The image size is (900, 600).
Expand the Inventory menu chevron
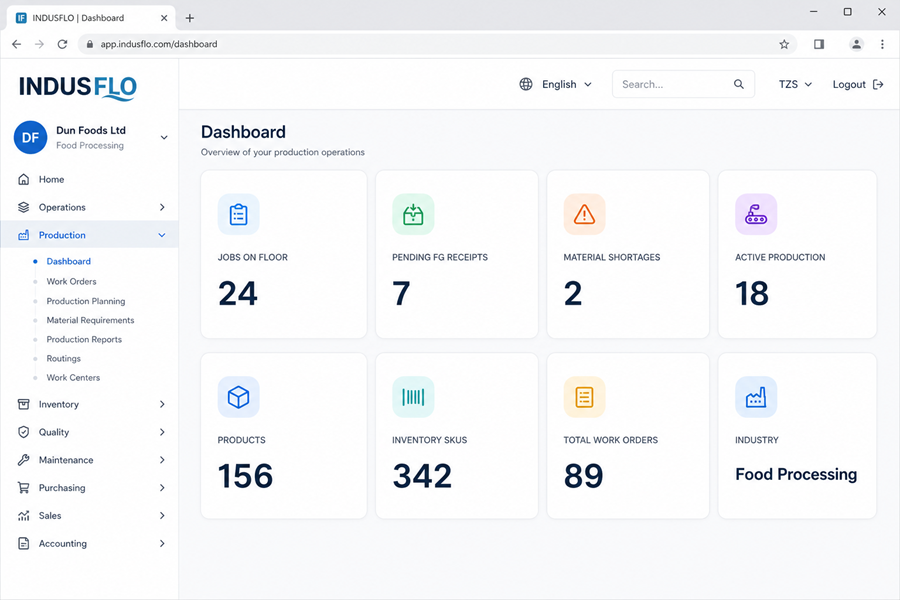coord(162,404)
